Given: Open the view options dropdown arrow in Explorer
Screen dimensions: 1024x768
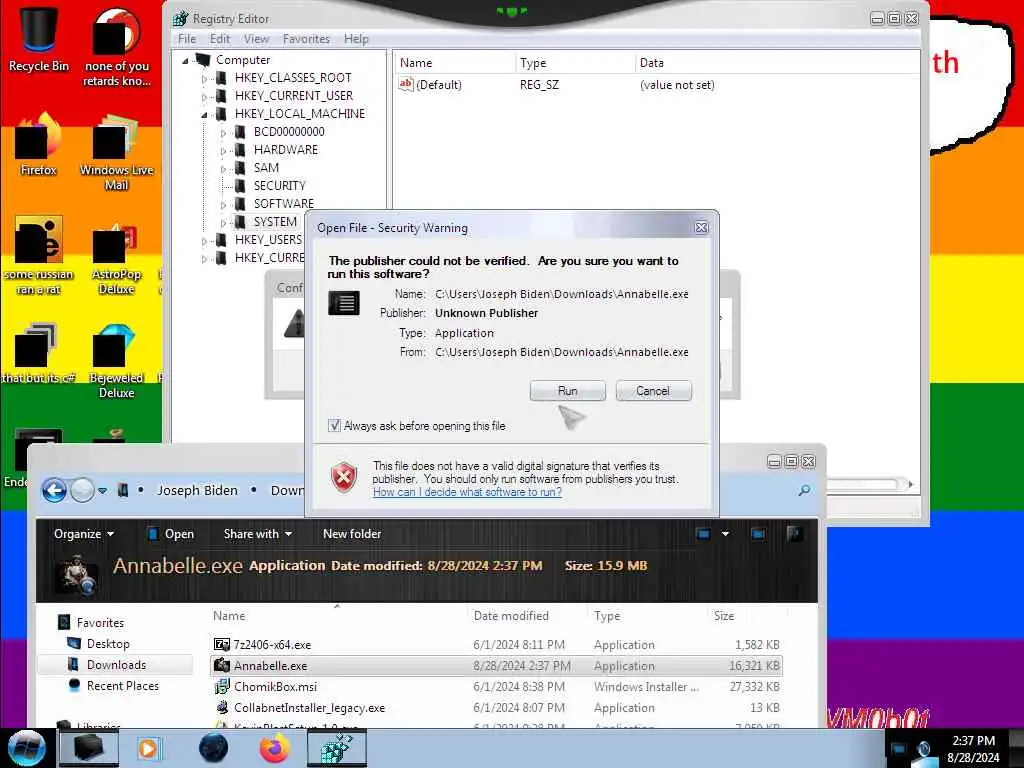Looking at the screenshot, I should [725, 534].
